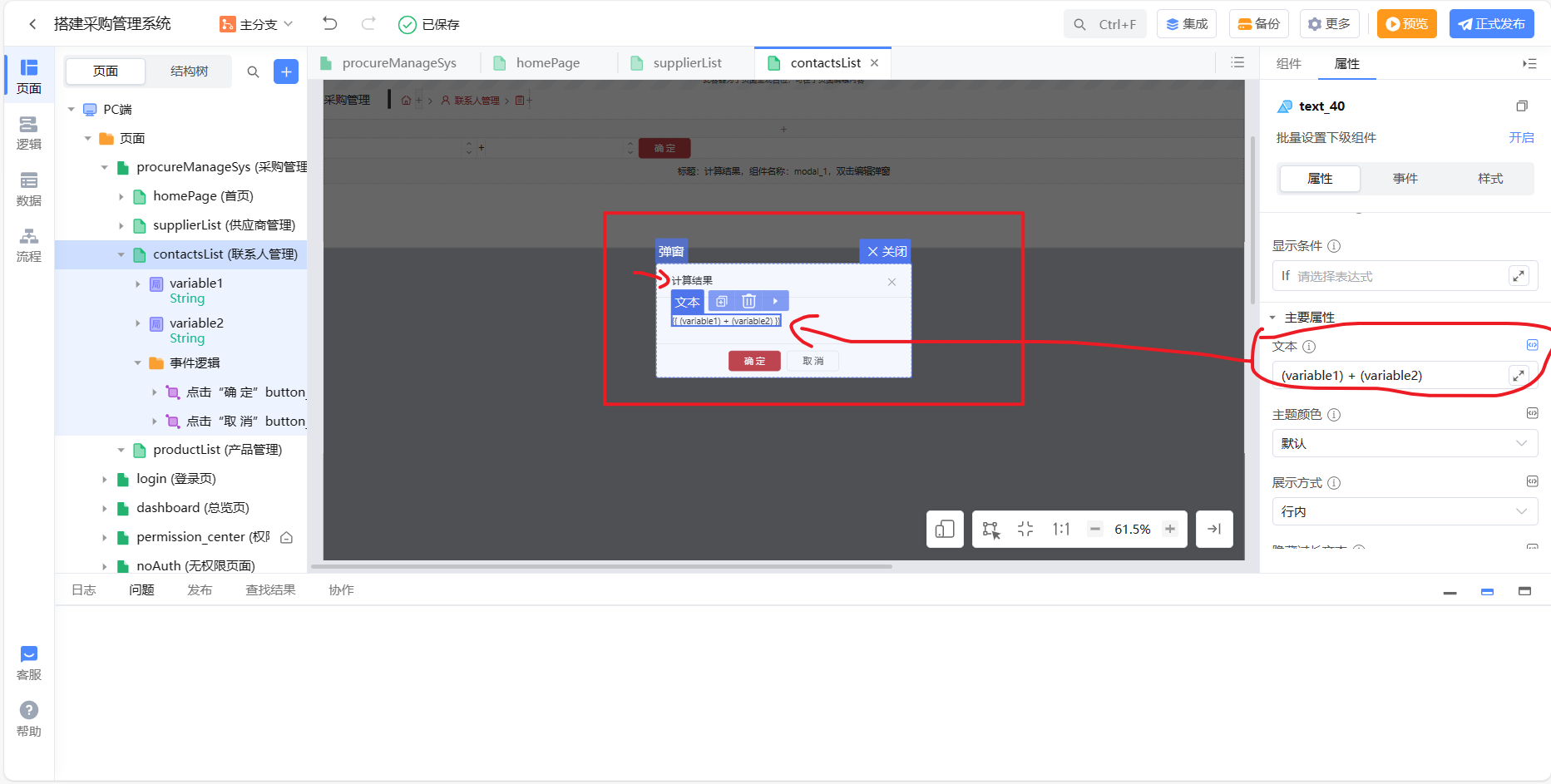Toggle expression binding for 文本
Screen dimensions: 1551x784
tap(1532, 345)
